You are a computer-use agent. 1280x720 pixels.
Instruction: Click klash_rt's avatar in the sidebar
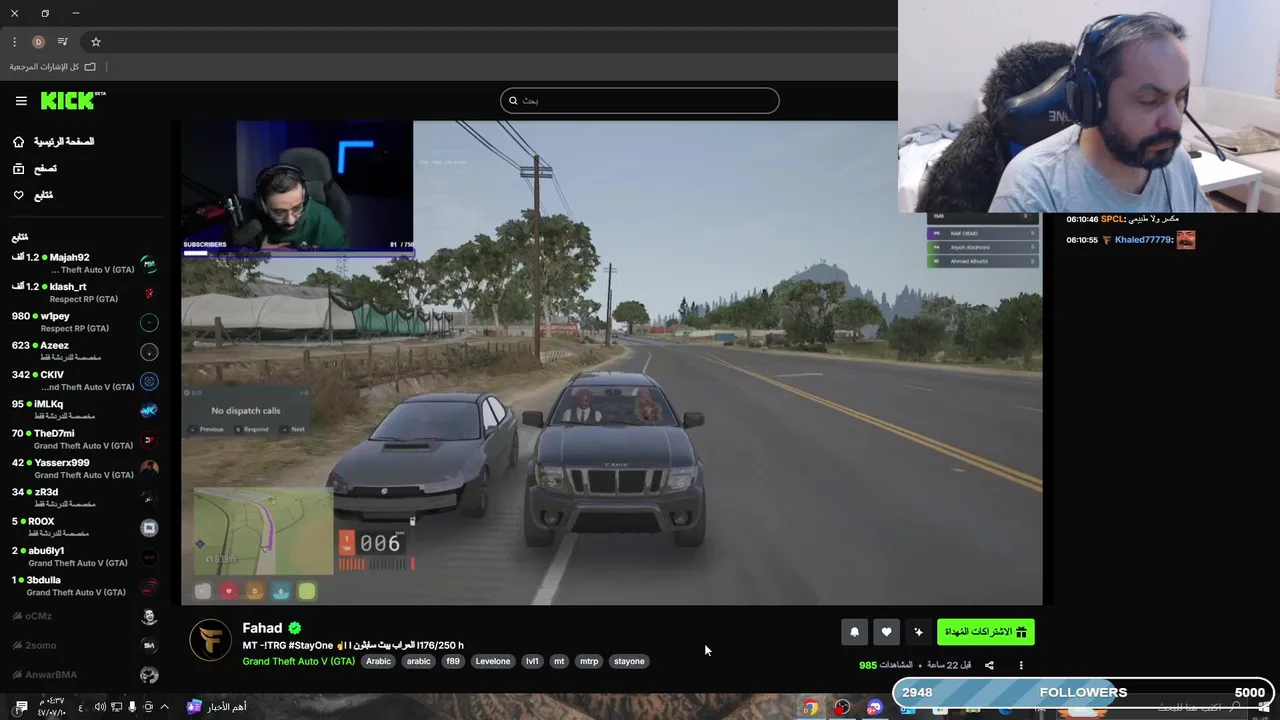point(149,293)
